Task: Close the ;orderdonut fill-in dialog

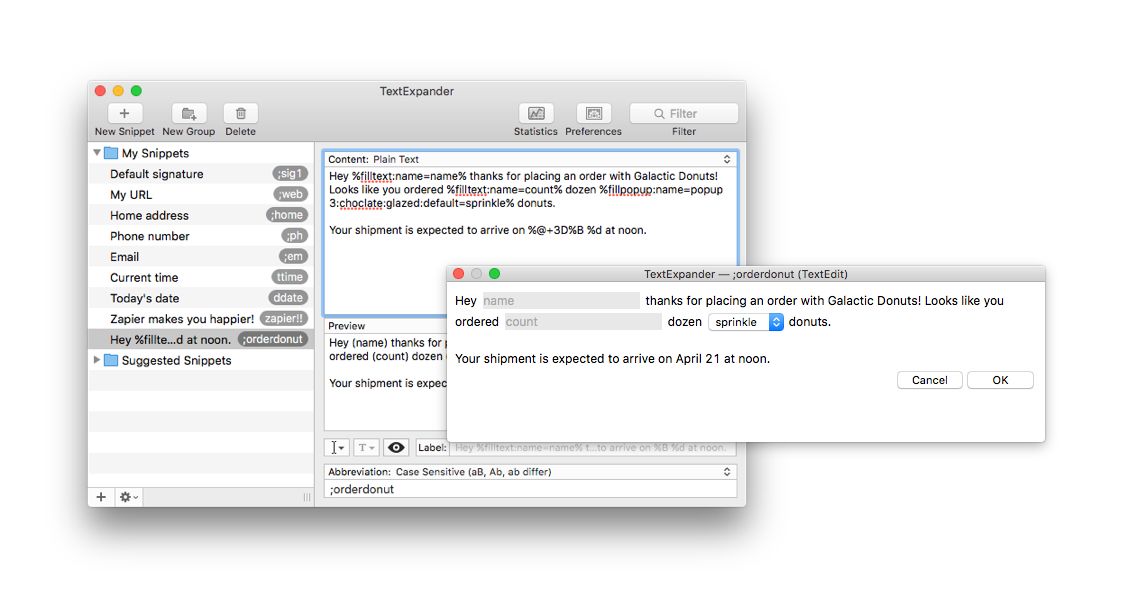Action: pos(458,274)
